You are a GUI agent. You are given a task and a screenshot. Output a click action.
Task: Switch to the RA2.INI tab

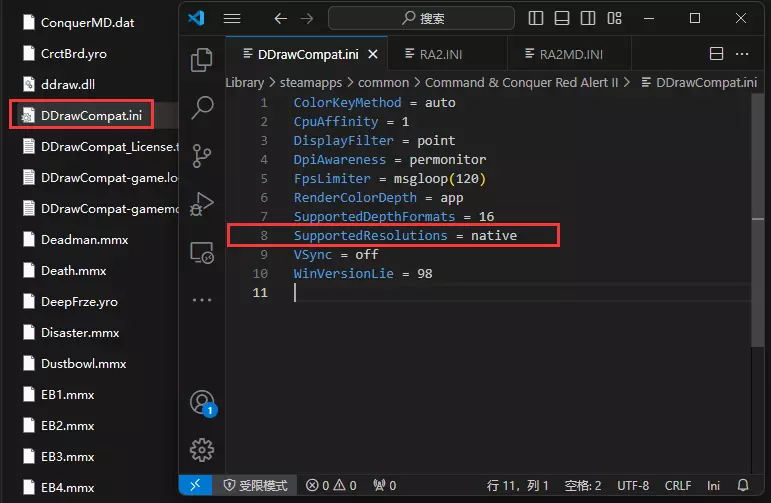pyautogui.click(x=447, y=54)
